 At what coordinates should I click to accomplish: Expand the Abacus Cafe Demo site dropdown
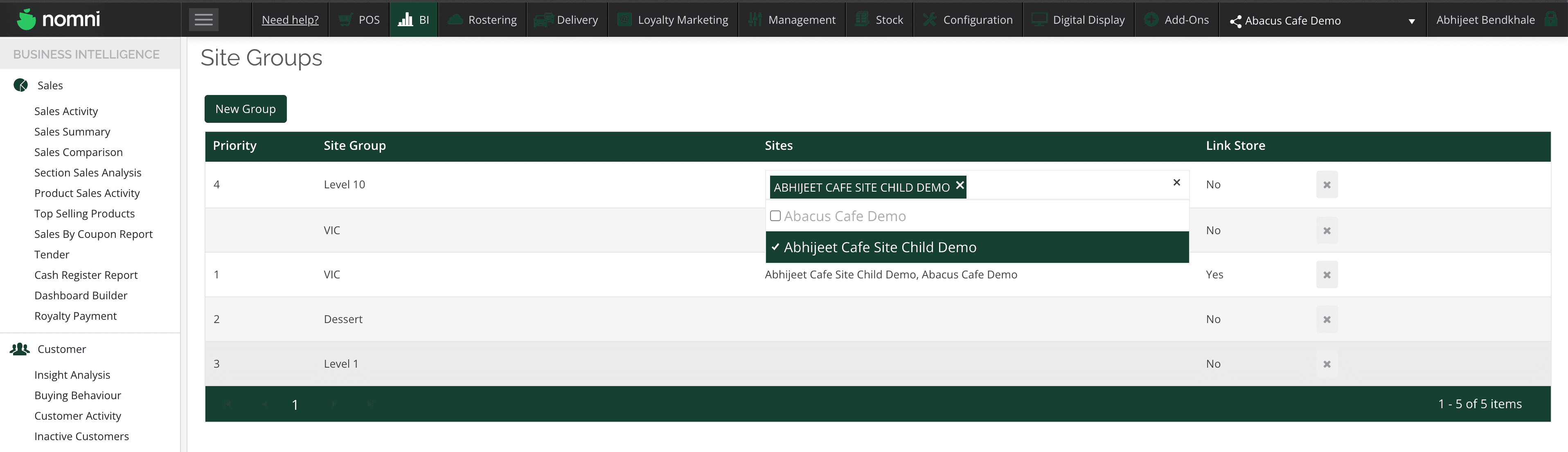click(1411, 21)
